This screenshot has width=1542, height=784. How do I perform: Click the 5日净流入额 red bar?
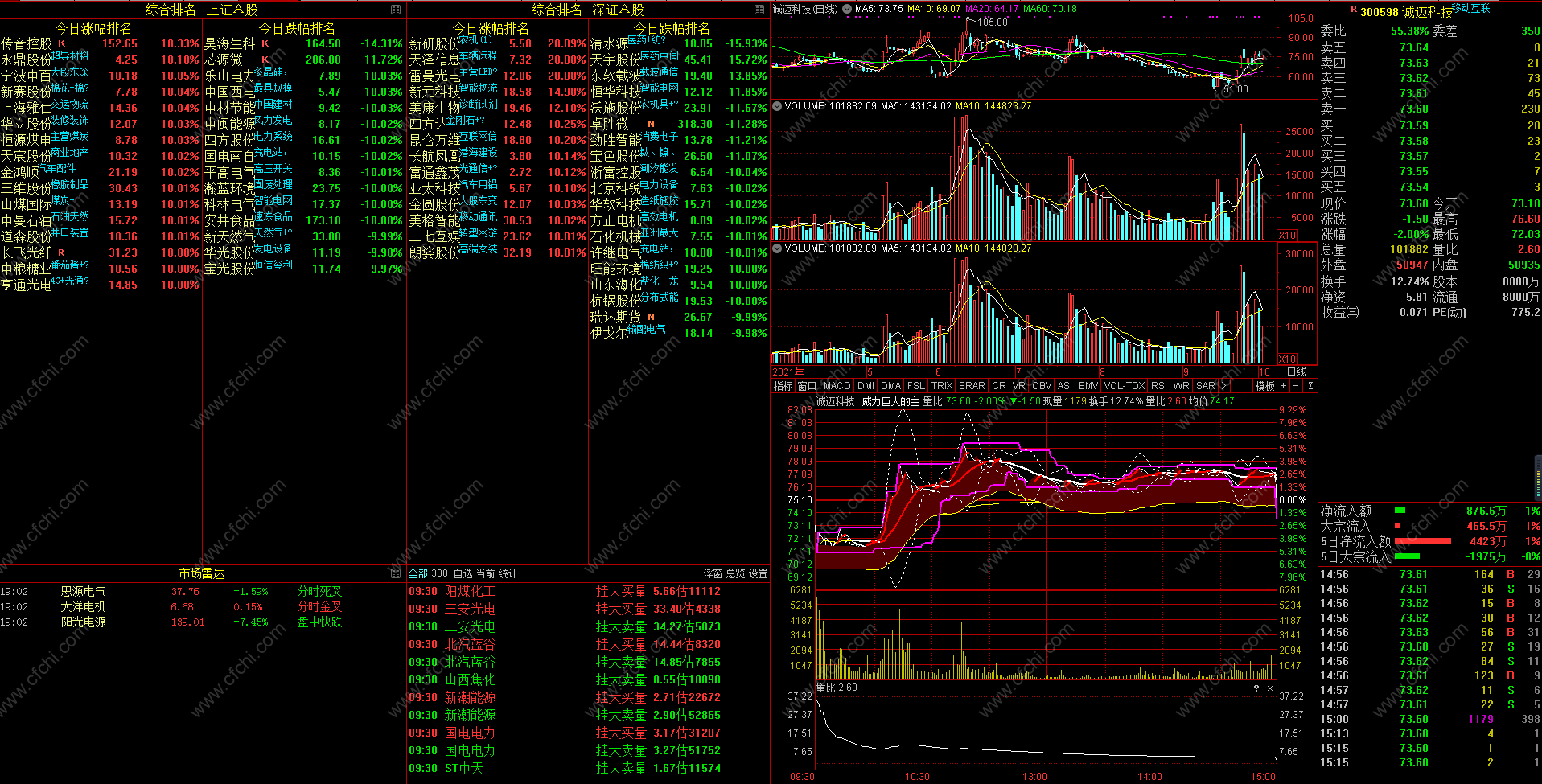click(1422, 541)
